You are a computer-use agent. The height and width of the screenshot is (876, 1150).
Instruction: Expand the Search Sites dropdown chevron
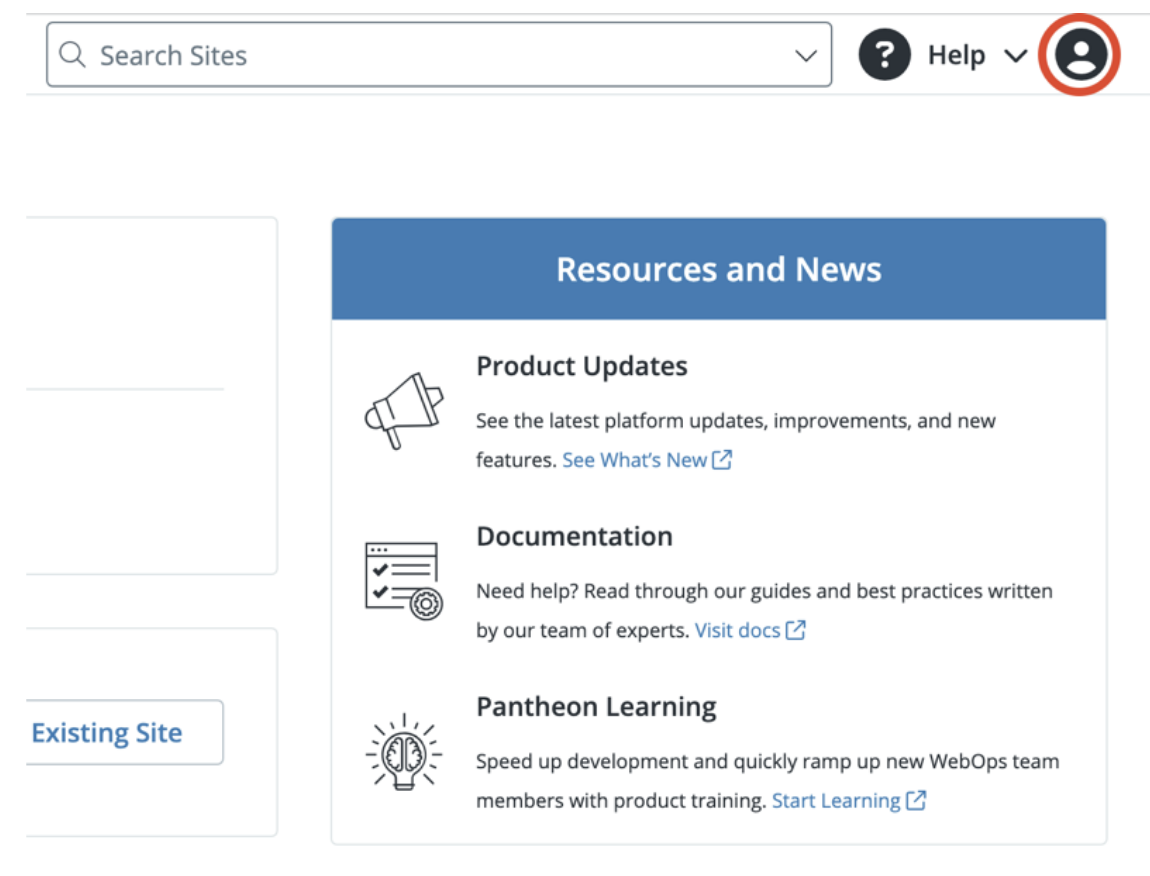click(806, 56)
